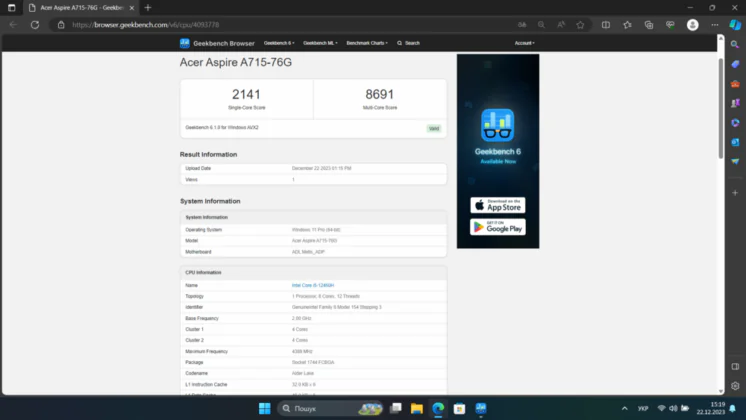This screenshot has width=746, height=420.
Task: Click the translate page icon in address bar
Action: pos(522,25)
